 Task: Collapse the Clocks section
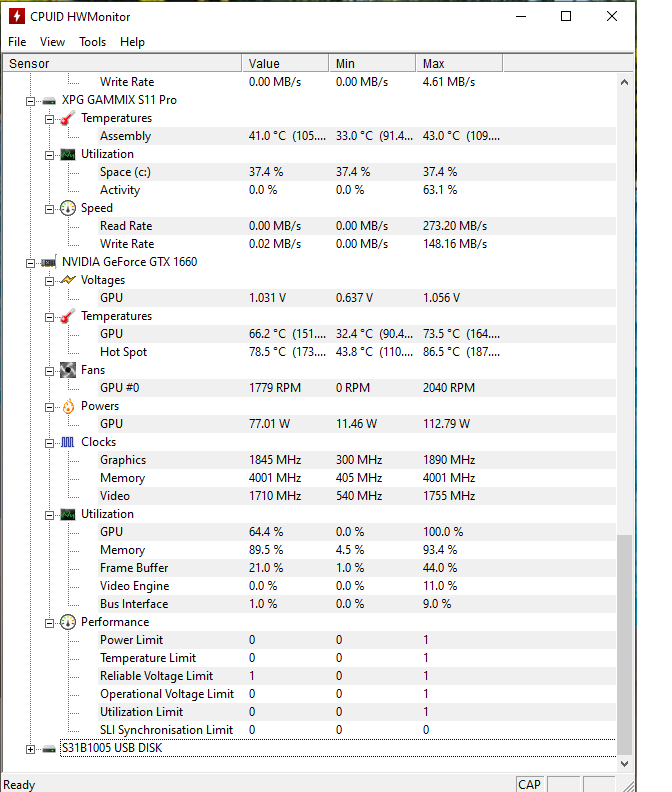49,443
